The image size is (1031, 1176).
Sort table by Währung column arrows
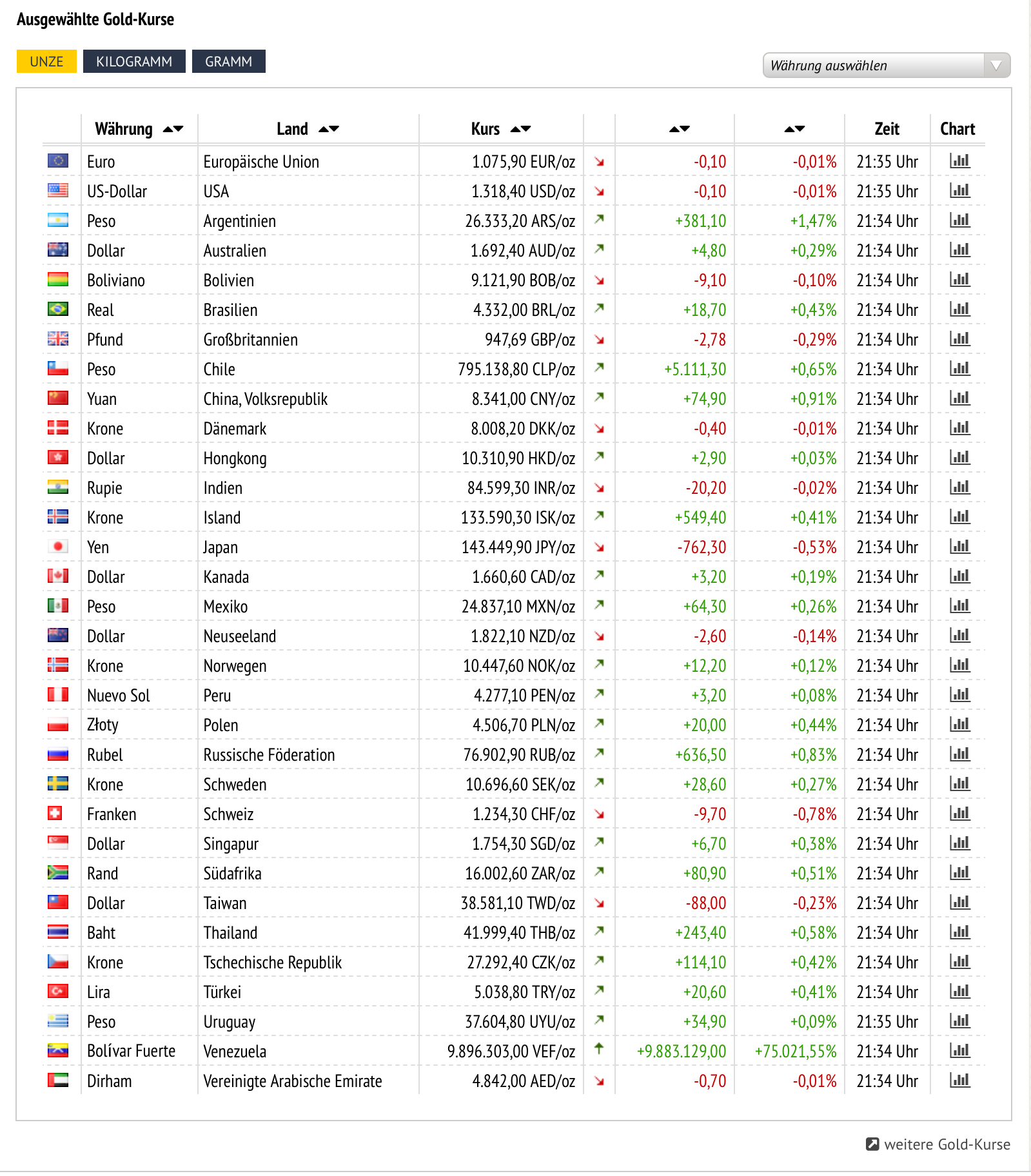coord(173,130)
